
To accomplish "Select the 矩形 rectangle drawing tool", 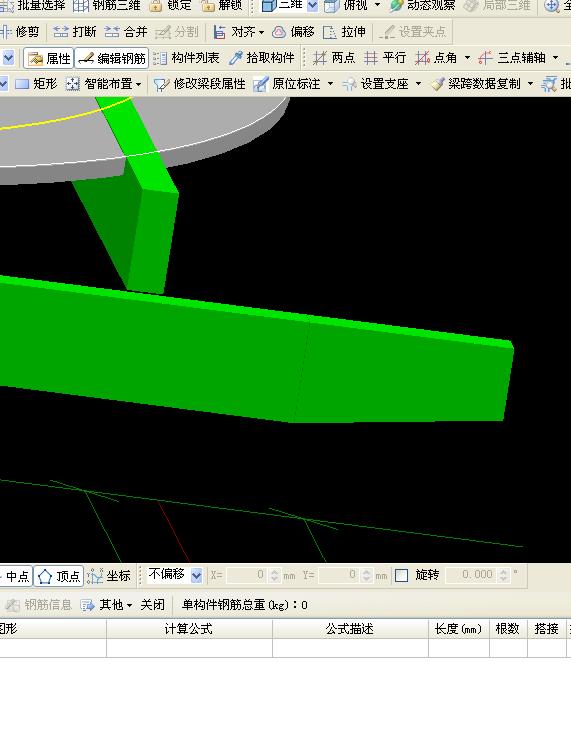I will pyautogui.click(x=36, y=84).
